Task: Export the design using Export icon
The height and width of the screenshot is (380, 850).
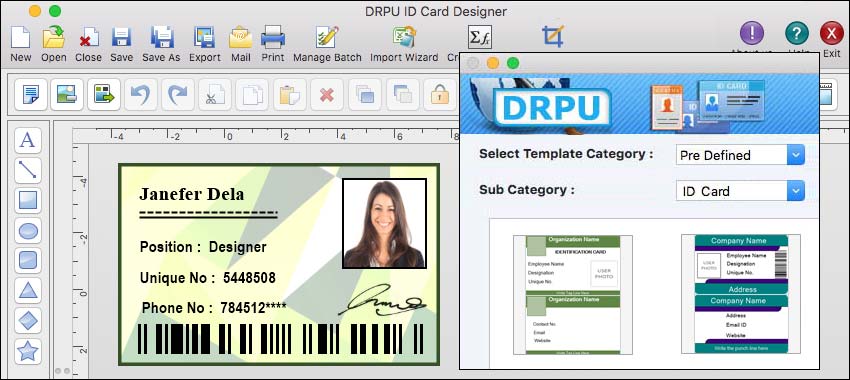Action: click(204, 37)
